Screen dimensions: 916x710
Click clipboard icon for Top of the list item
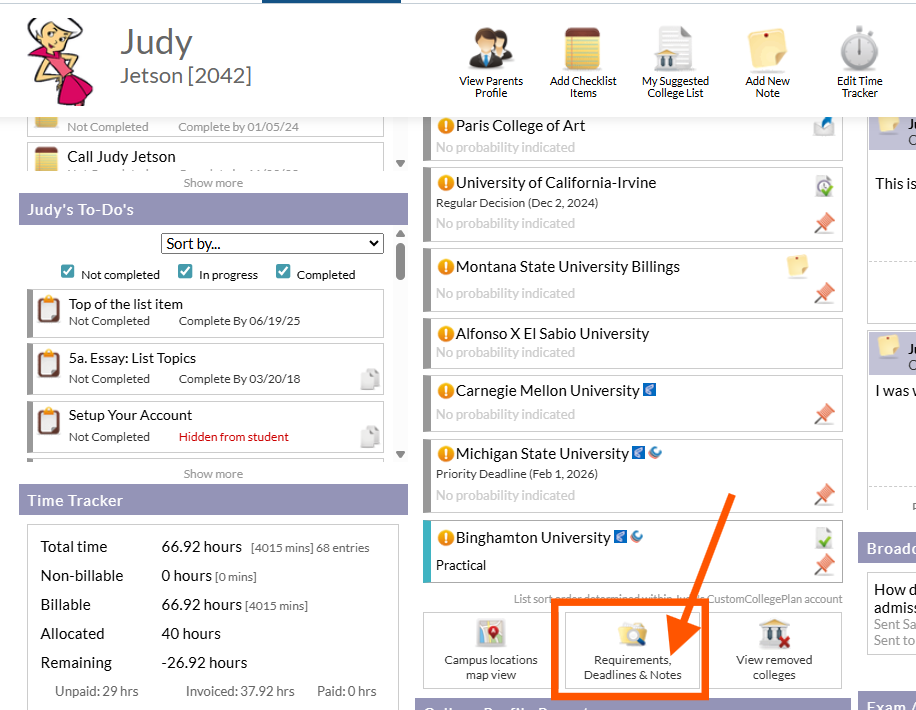(49, 309)
